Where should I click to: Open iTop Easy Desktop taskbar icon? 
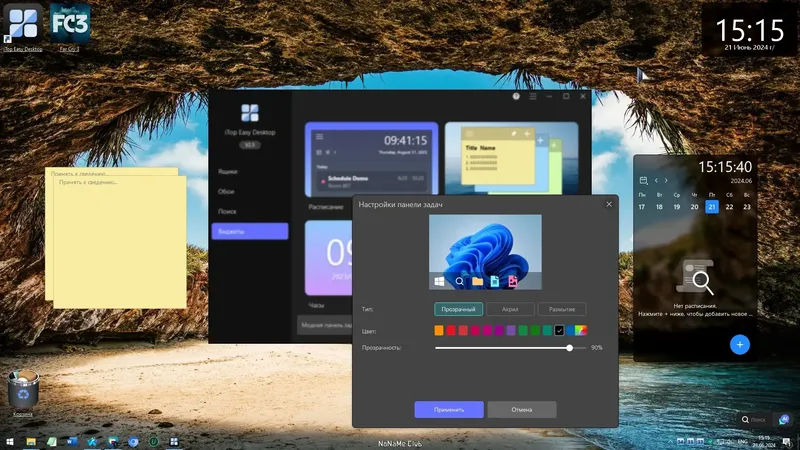(174, 442)
